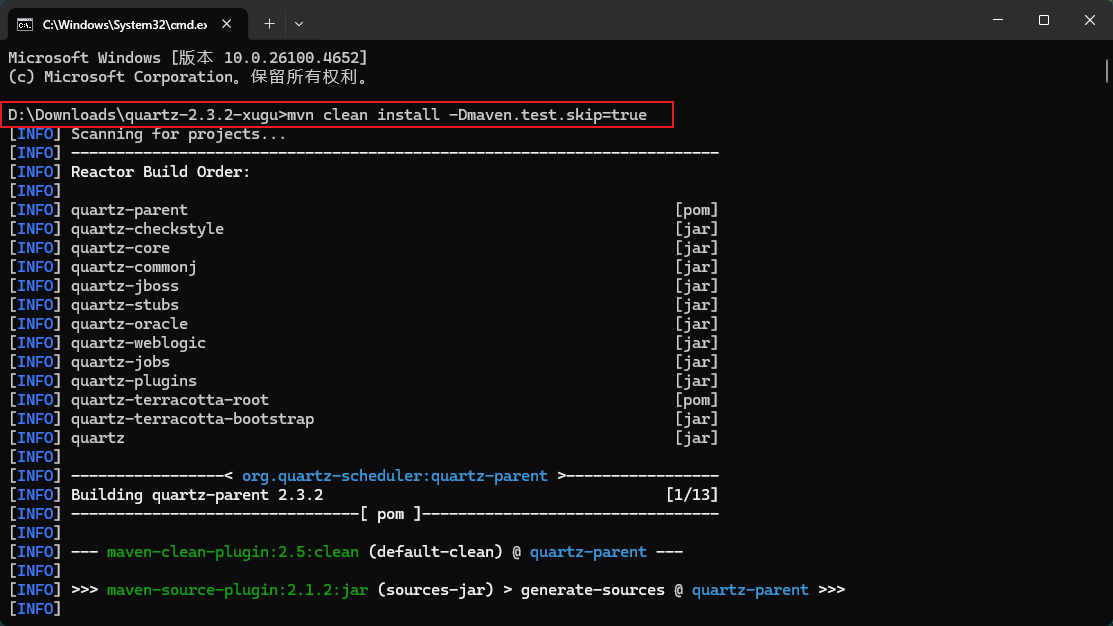Click the cmd.exe icon on the tab
The width and height of the screenshot is (1113, 626).
click(24, 22)
